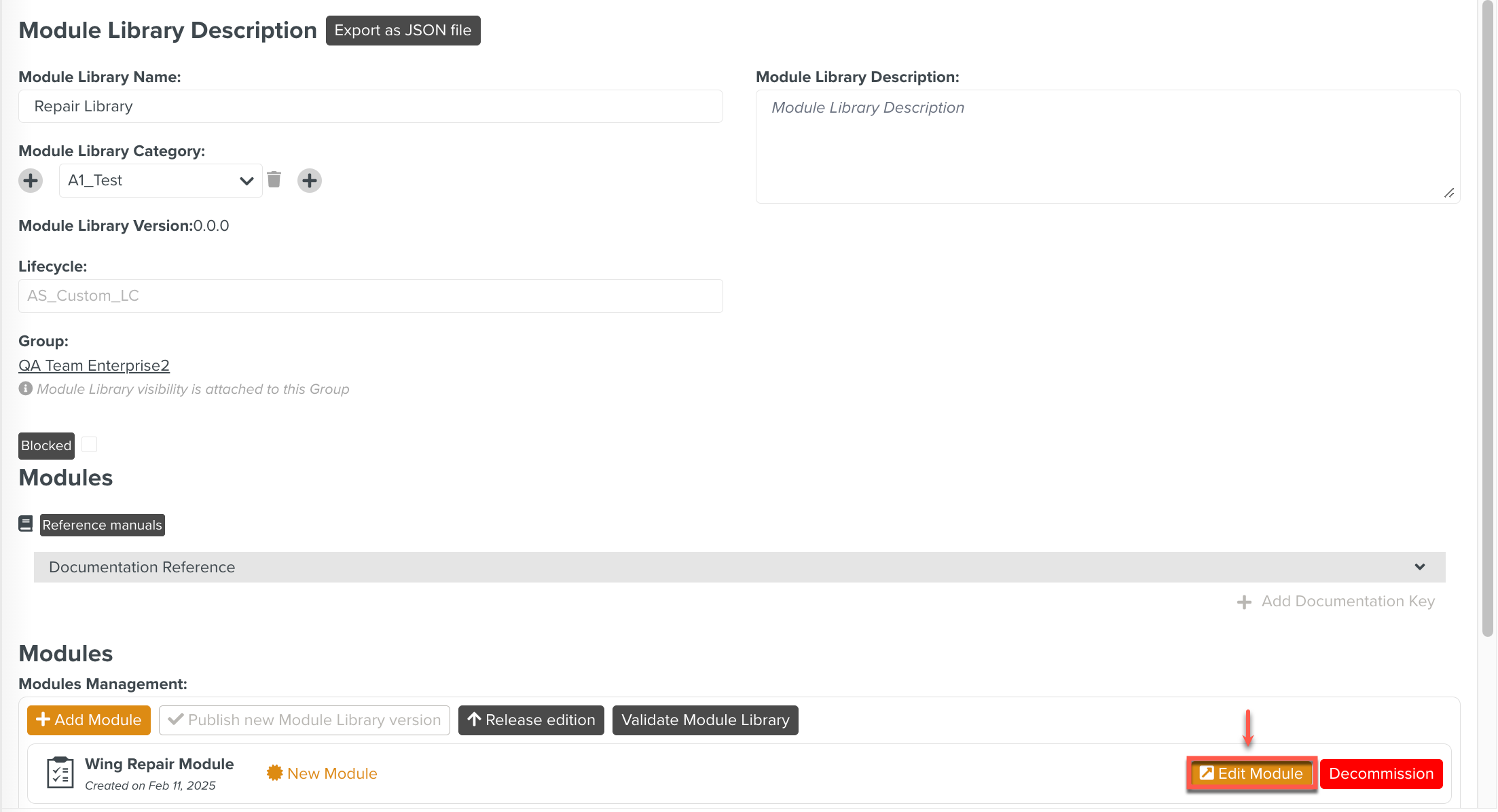Open the QA Team Enterprise2 group link
Screen dimensions: 1498x812
pyautogui.click(x=94, y=365)
